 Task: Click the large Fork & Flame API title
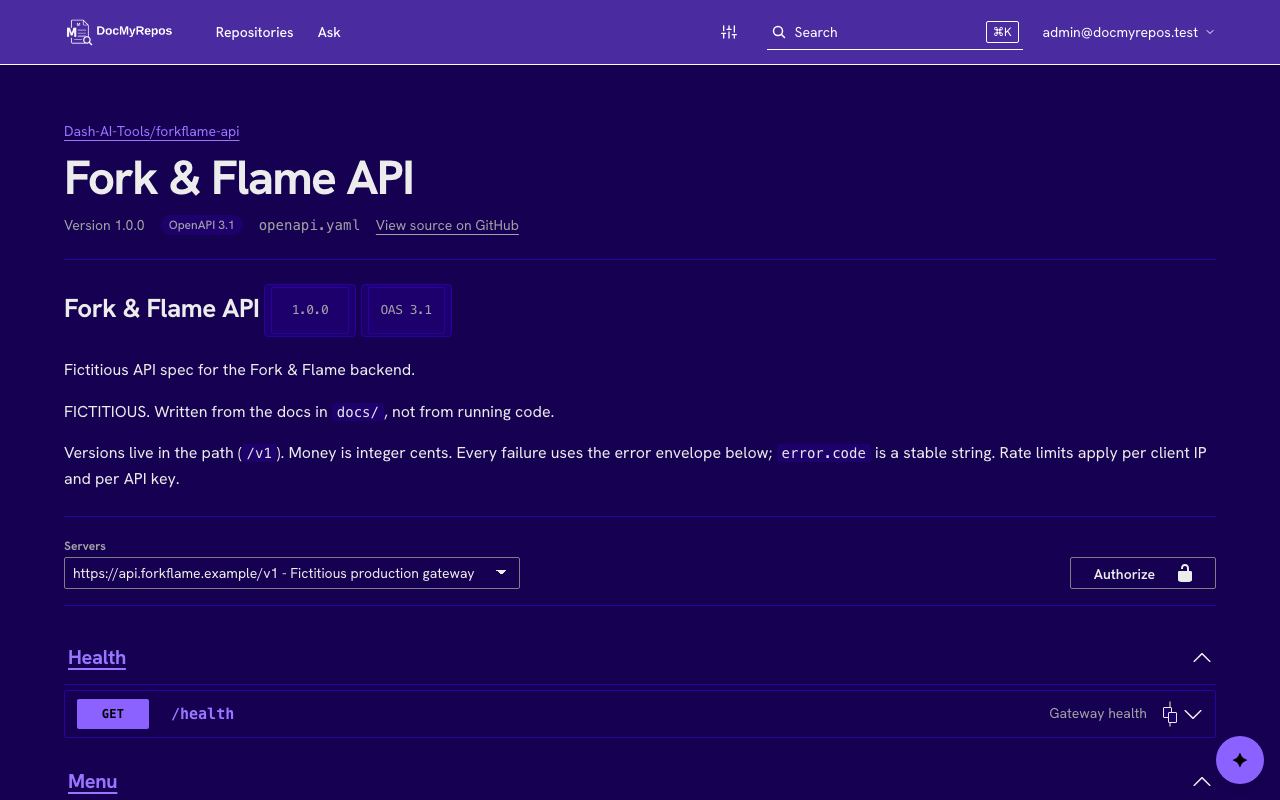tap(239, 178)
